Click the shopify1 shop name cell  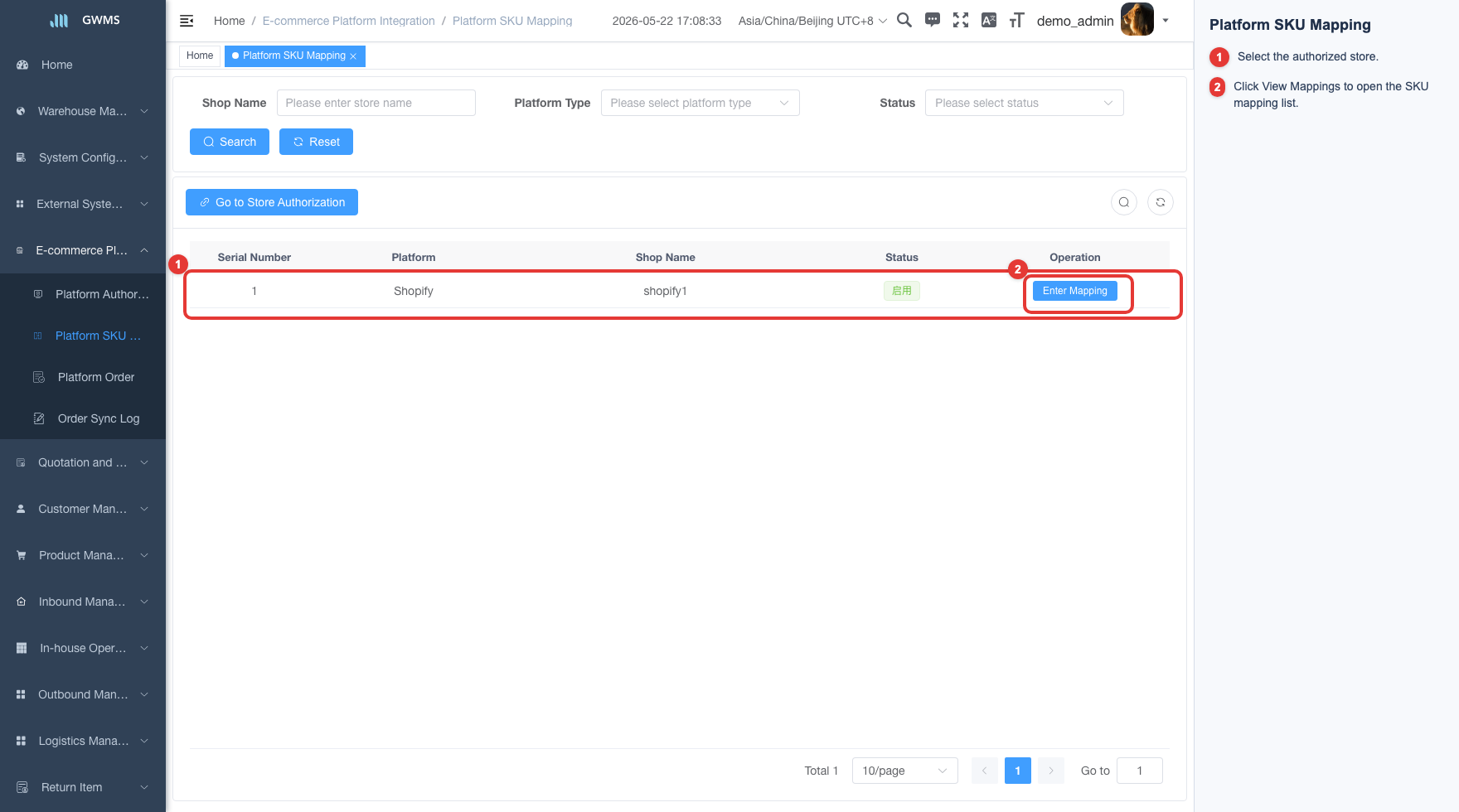(x=665, y=291)
